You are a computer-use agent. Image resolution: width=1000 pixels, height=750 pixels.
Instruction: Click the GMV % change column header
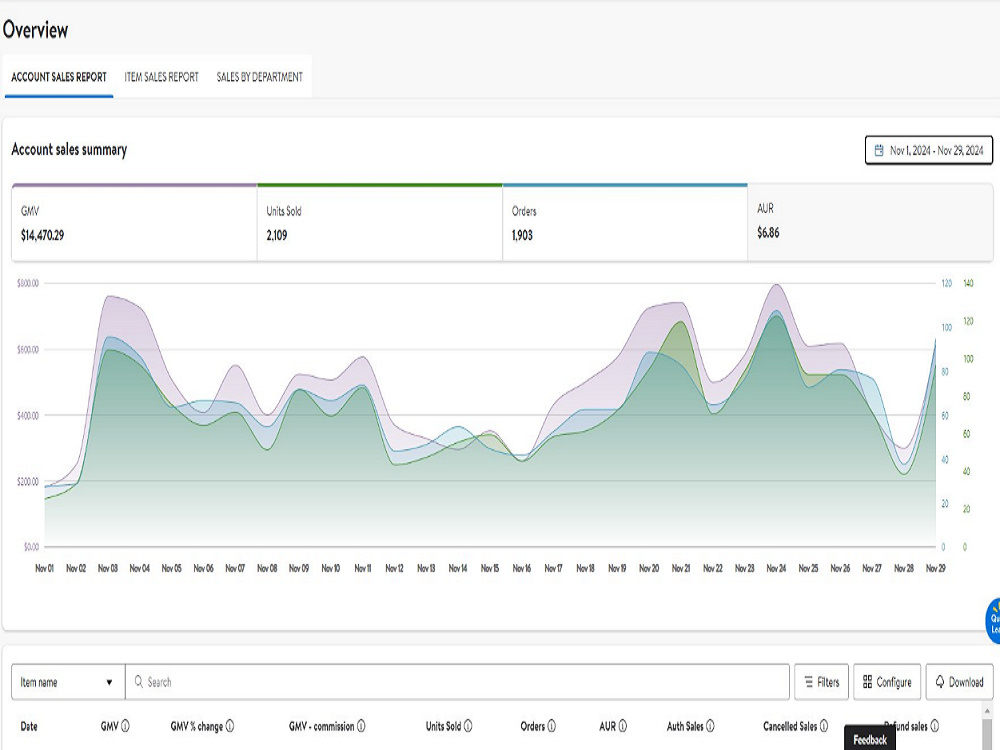point(196,726)
